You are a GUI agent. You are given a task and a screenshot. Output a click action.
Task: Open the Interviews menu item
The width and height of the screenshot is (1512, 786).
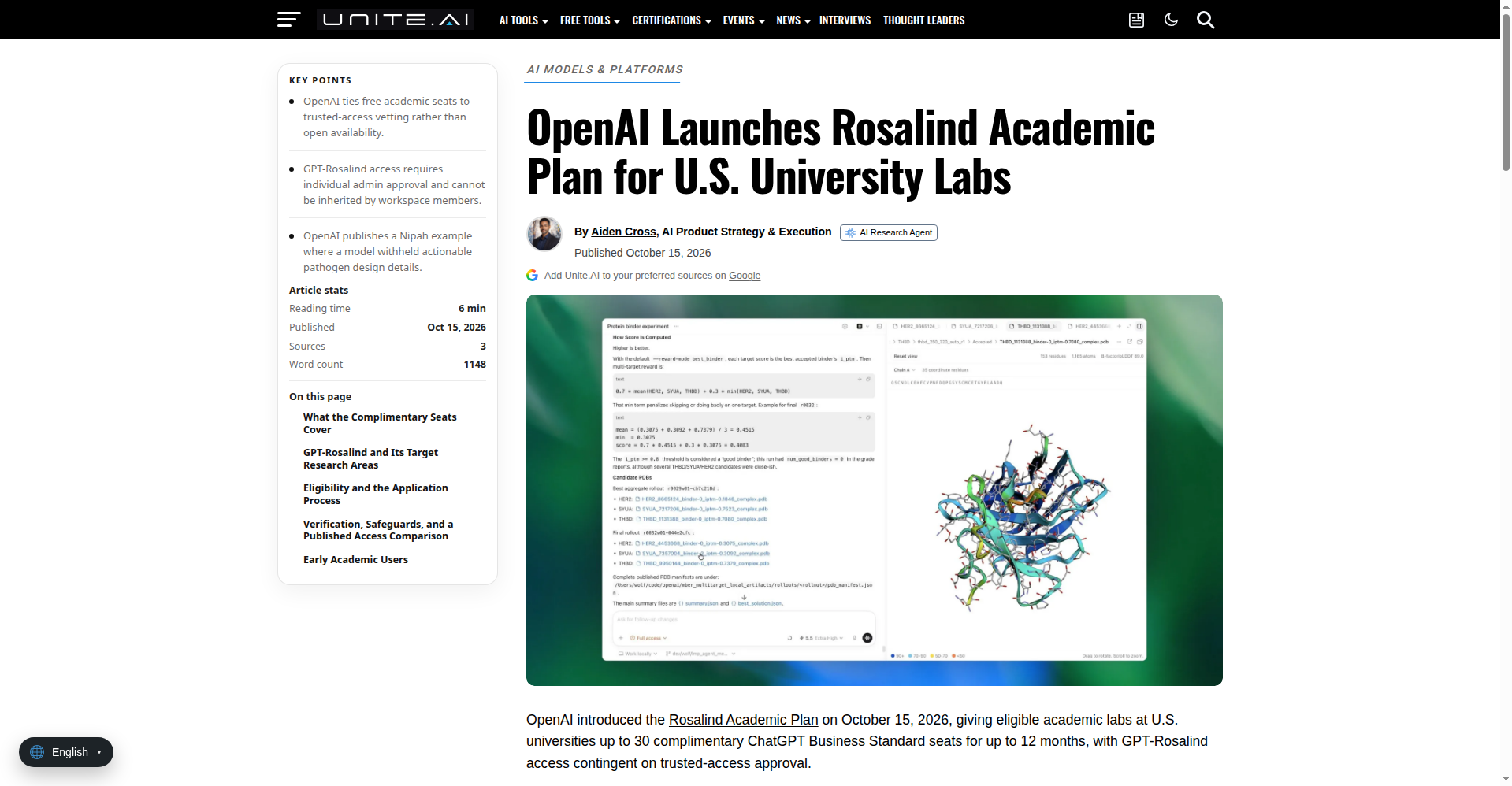(x=845, y=20)
